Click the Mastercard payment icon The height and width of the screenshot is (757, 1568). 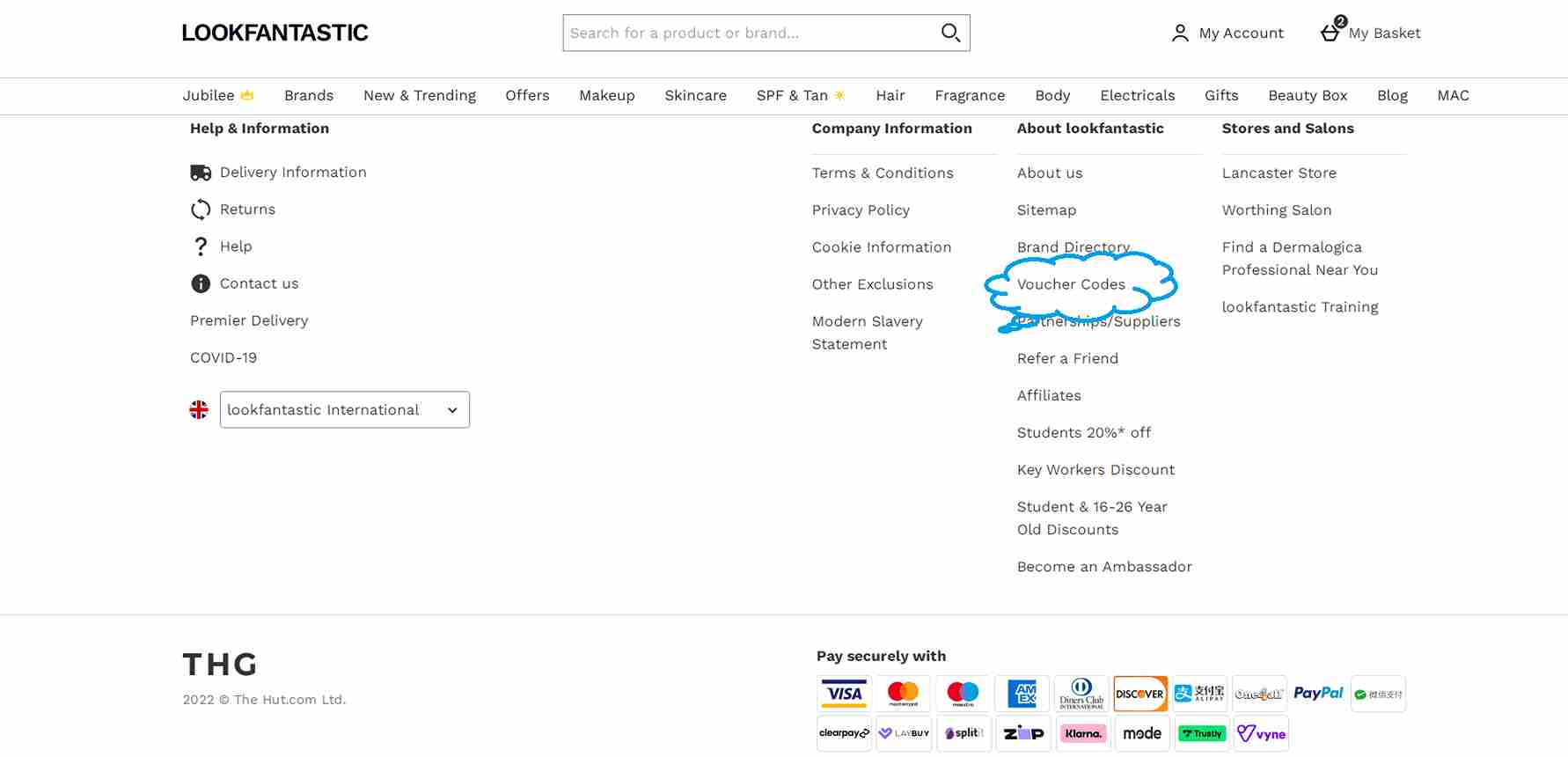click(903, 694)
